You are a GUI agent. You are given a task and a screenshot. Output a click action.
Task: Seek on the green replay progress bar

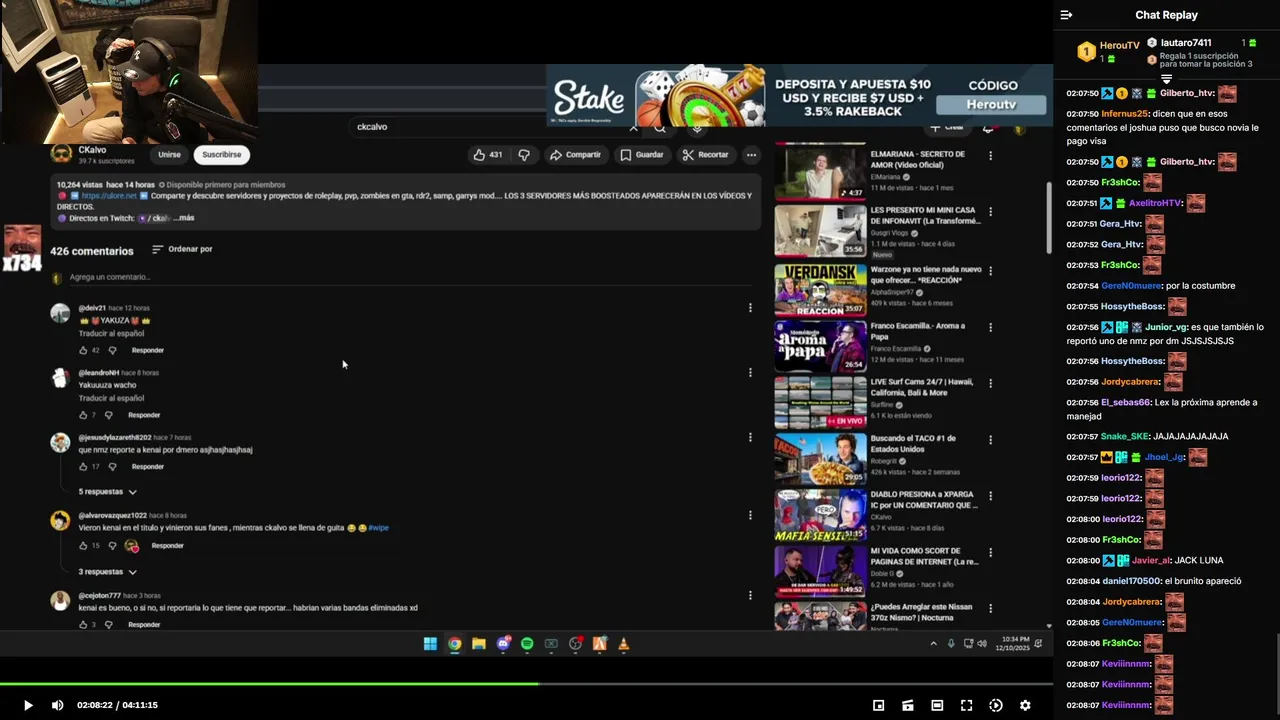coord(526,684)
